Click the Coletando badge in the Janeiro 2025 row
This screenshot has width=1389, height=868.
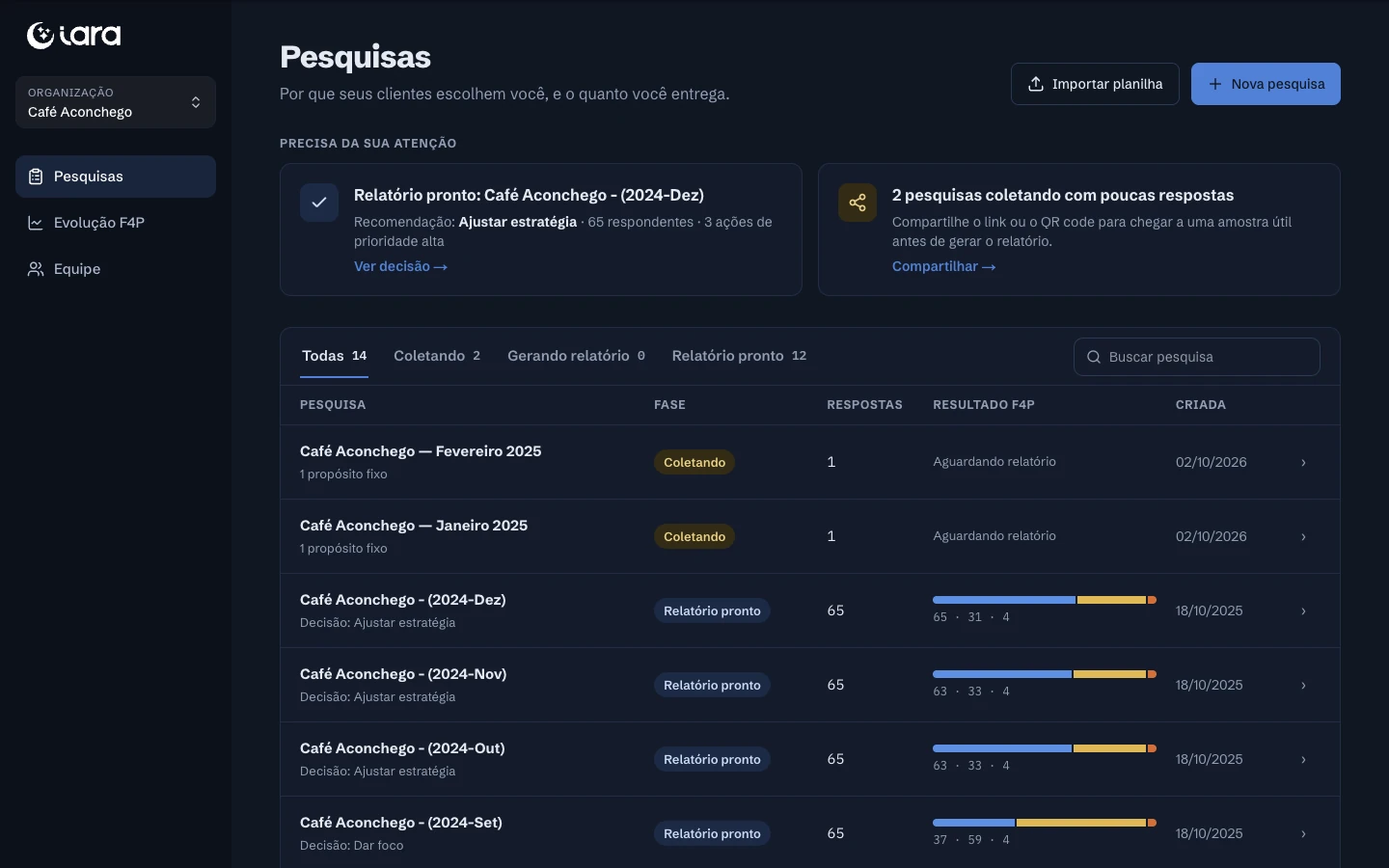(694, 537)
